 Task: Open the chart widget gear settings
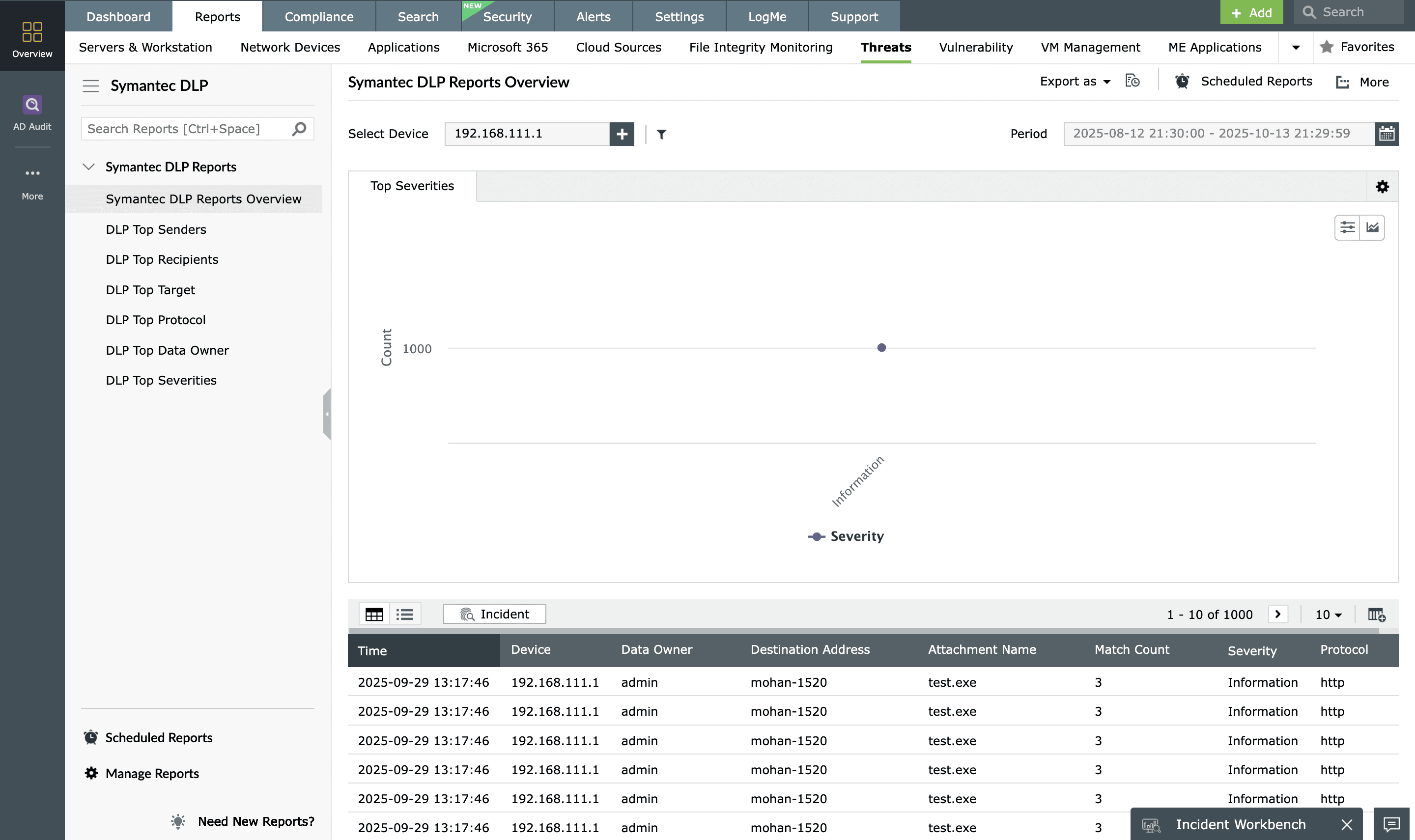(1382, 187)
